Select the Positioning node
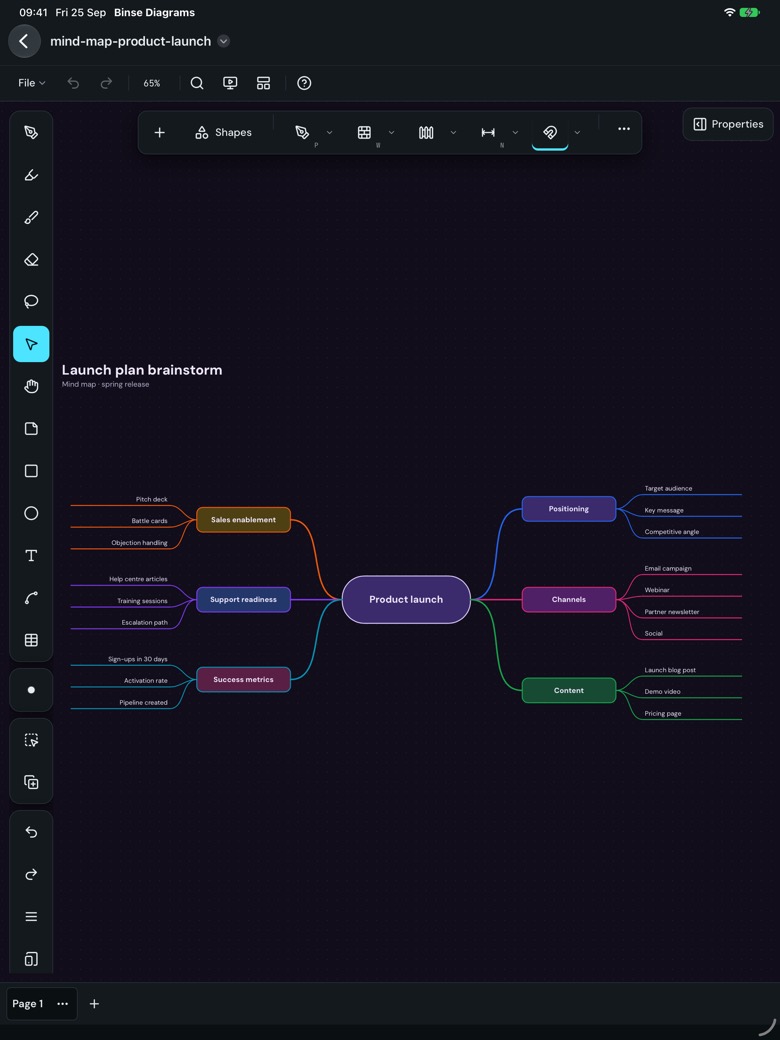The width and height of the screenshot is (780, 1040). click(569, 509)
